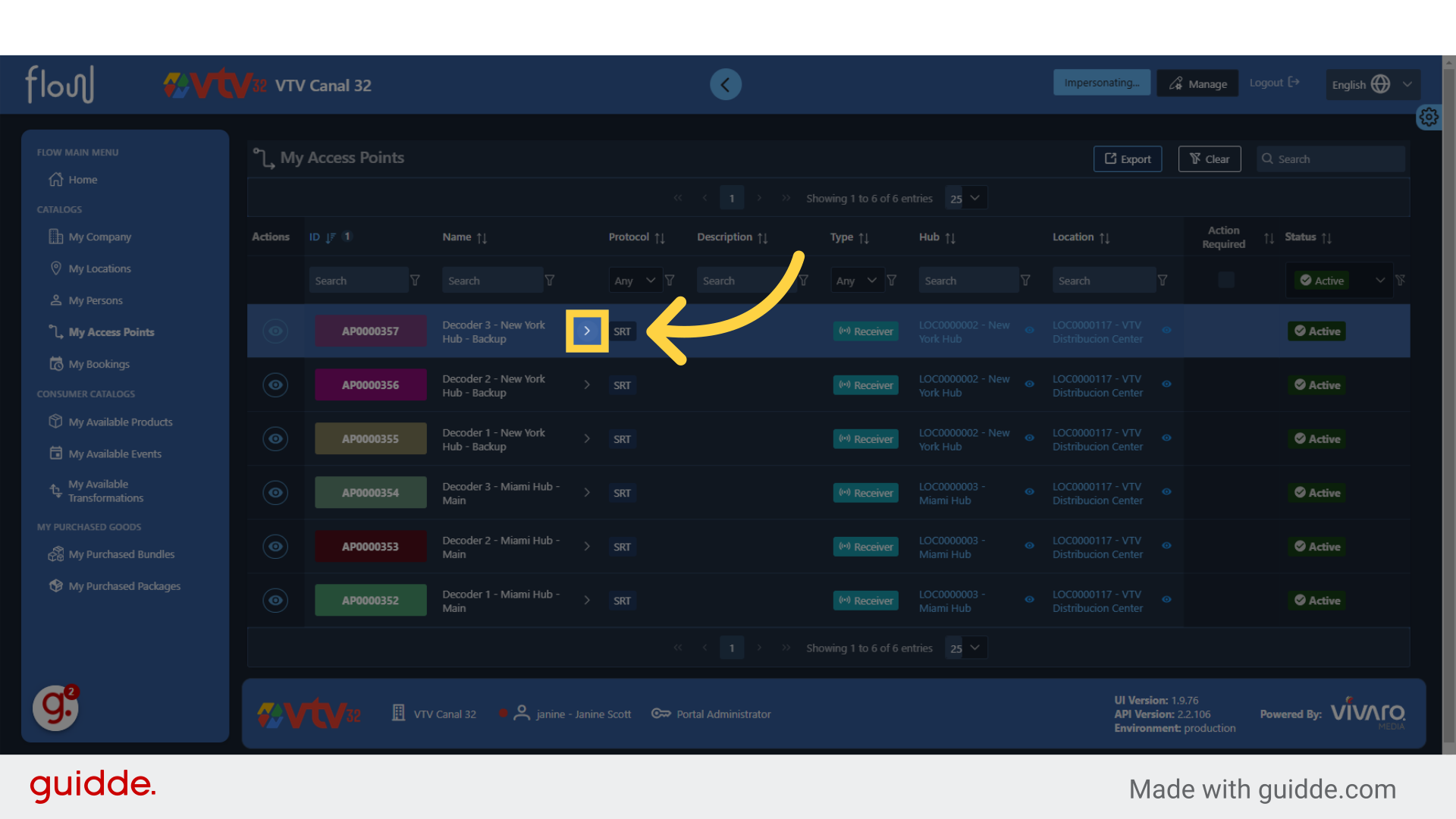Click the settings gear icon at top right
1456x819 pixels.
[1429, 117]
